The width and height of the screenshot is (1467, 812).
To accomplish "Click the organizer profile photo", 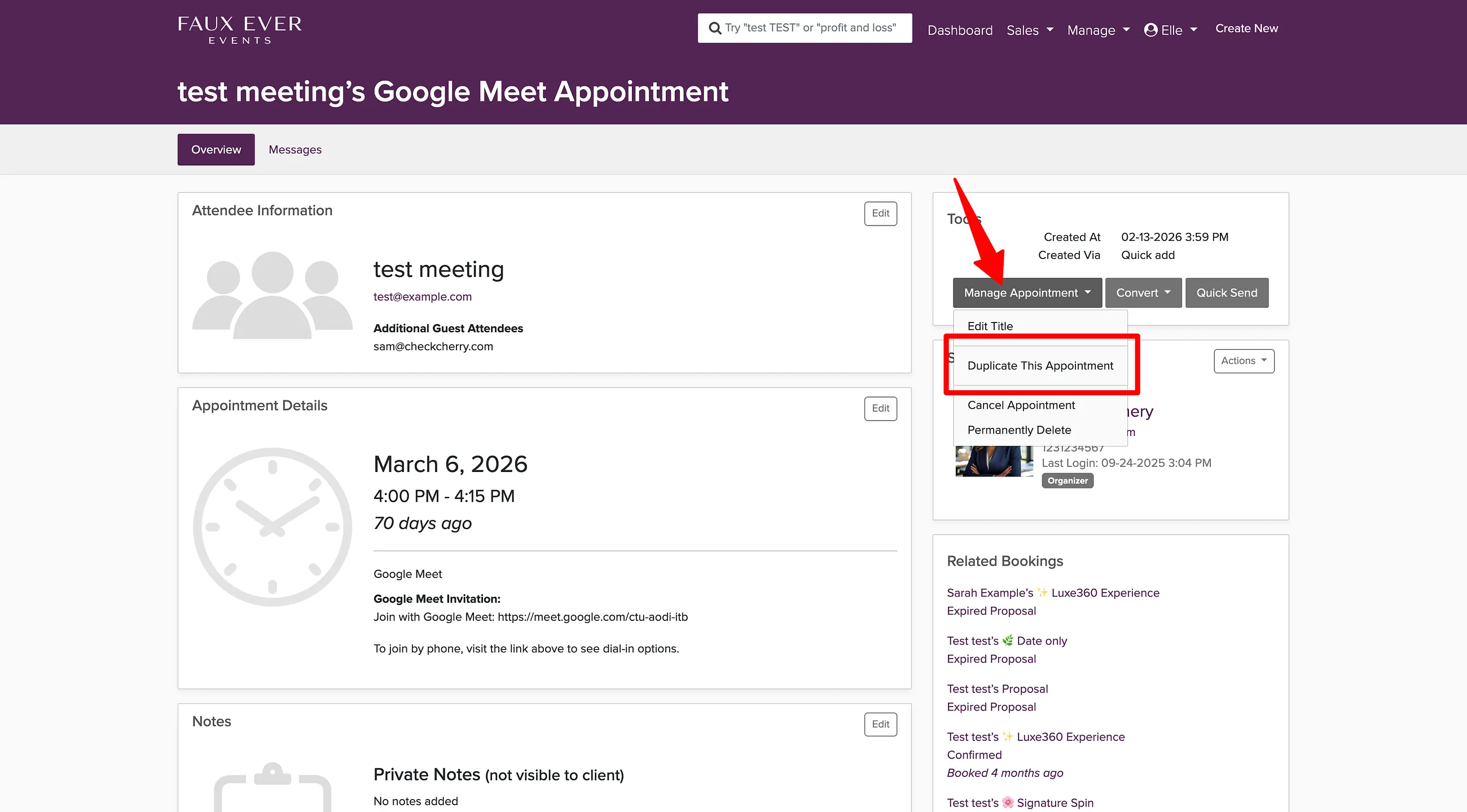I will pyautogui.click(x=994, y=461).
